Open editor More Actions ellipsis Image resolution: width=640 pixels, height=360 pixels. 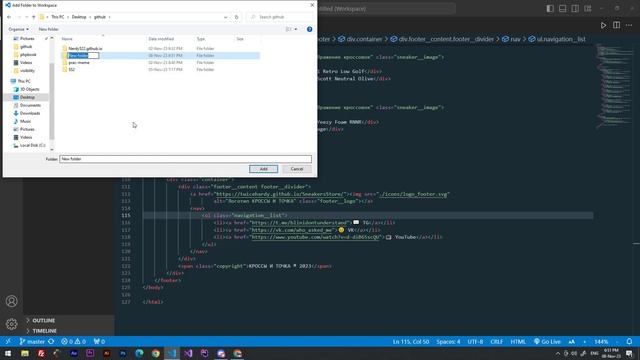pos(629,25)
